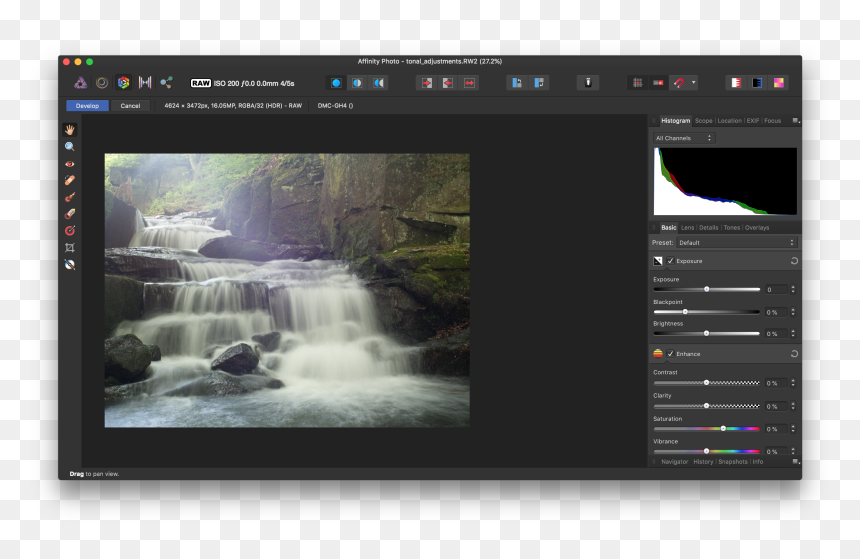Open the Navigator panel tab
860x559 pixels.
pos(675,462)
